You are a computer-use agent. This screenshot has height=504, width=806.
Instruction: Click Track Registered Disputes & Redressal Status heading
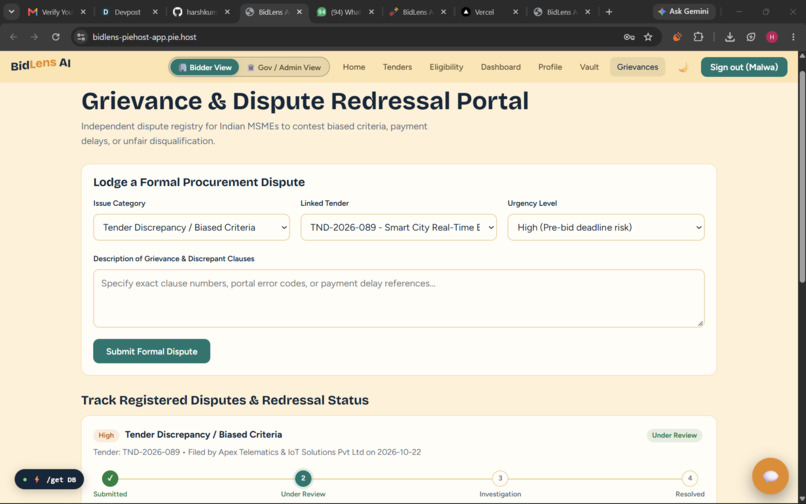coord(225,400)
